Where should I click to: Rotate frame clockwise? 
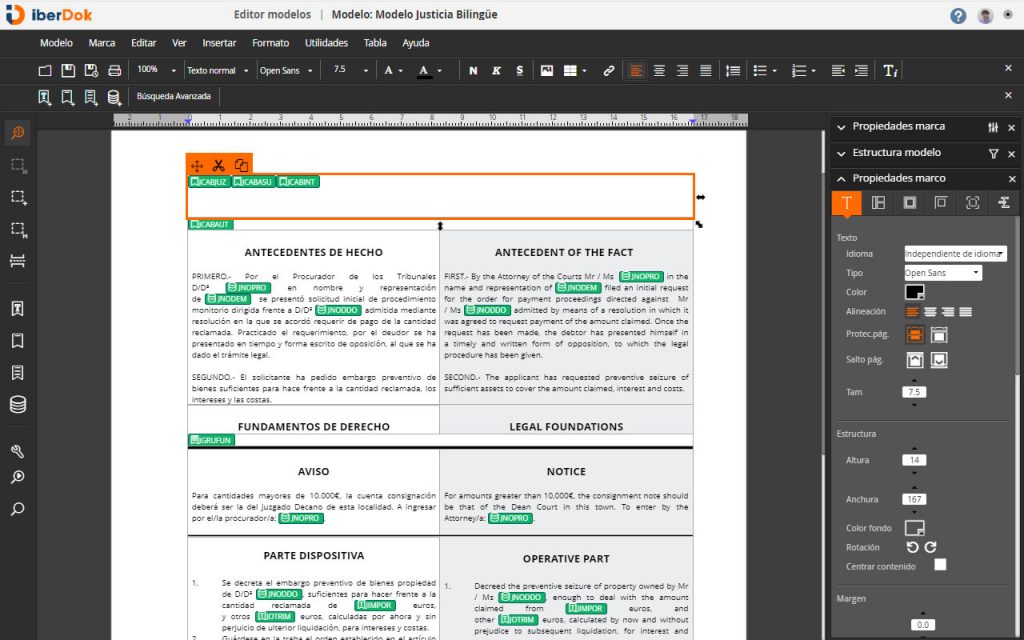(x=931, y=547)
